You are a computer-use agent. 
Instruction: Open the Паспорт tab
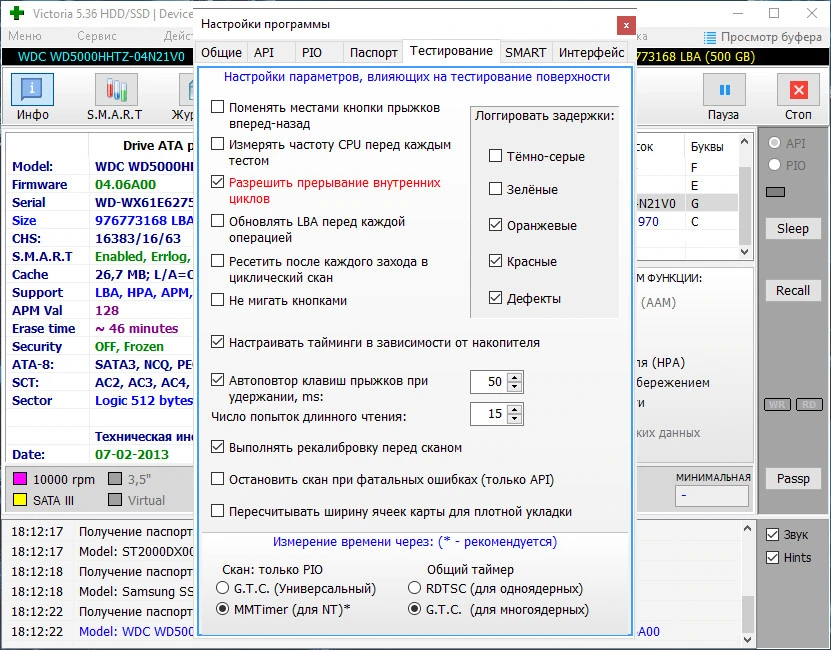point(373,52)
